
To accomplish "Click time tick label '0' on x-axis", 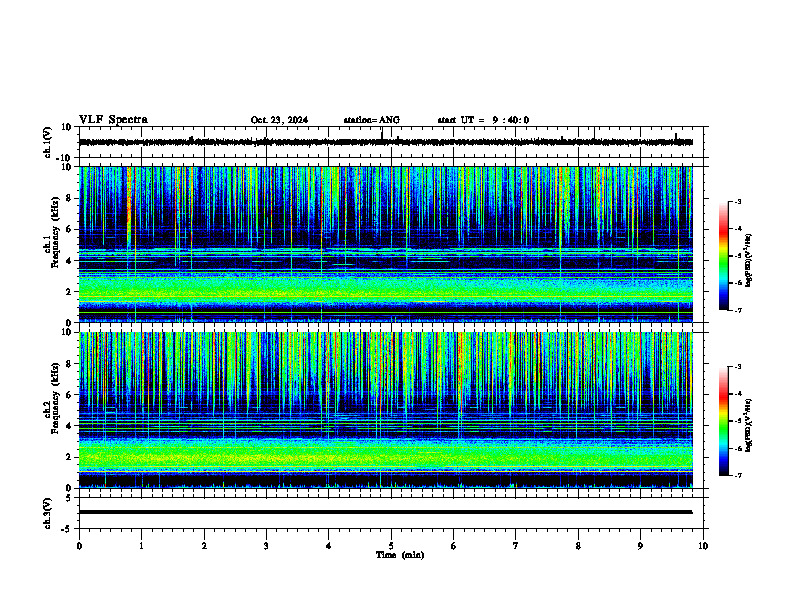I will pos(79,546).
